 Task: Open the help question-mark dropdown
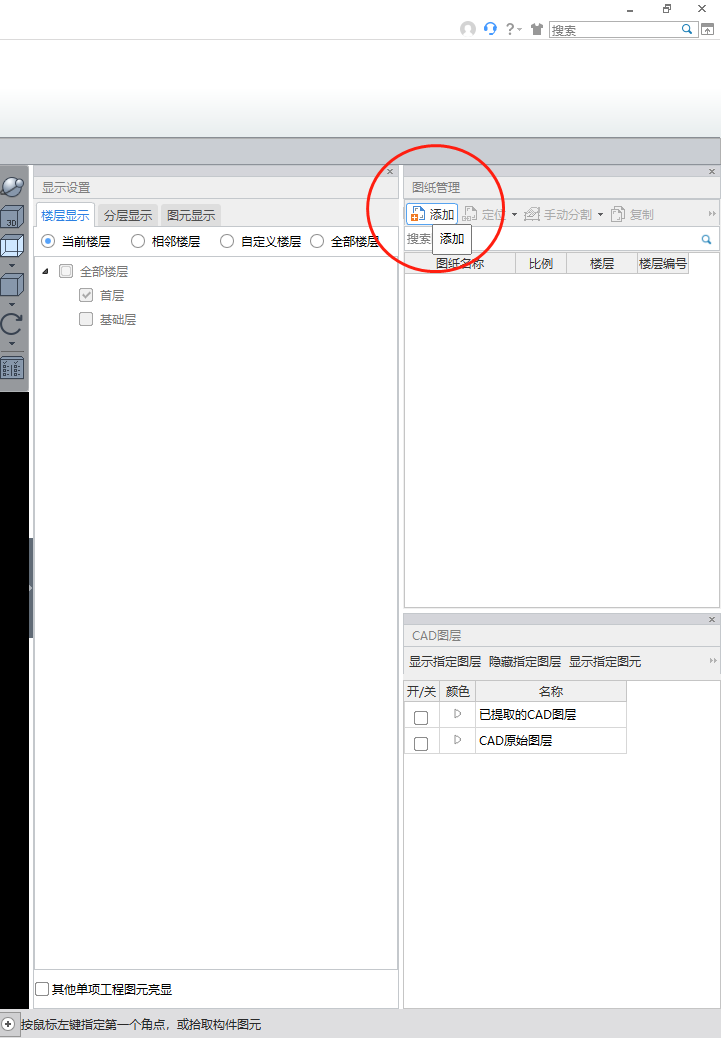click(x=514, y=29)
